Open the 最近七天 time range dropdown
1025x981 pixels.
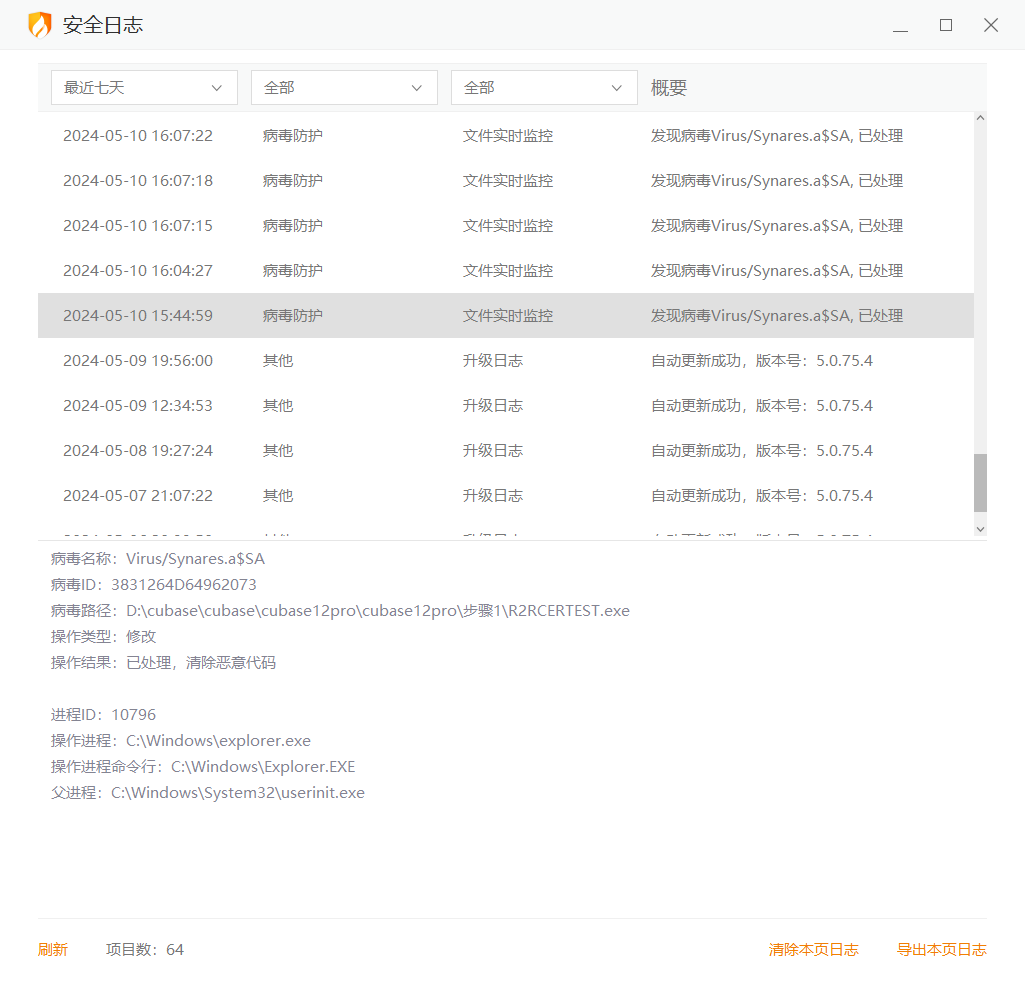pos(144,88)
